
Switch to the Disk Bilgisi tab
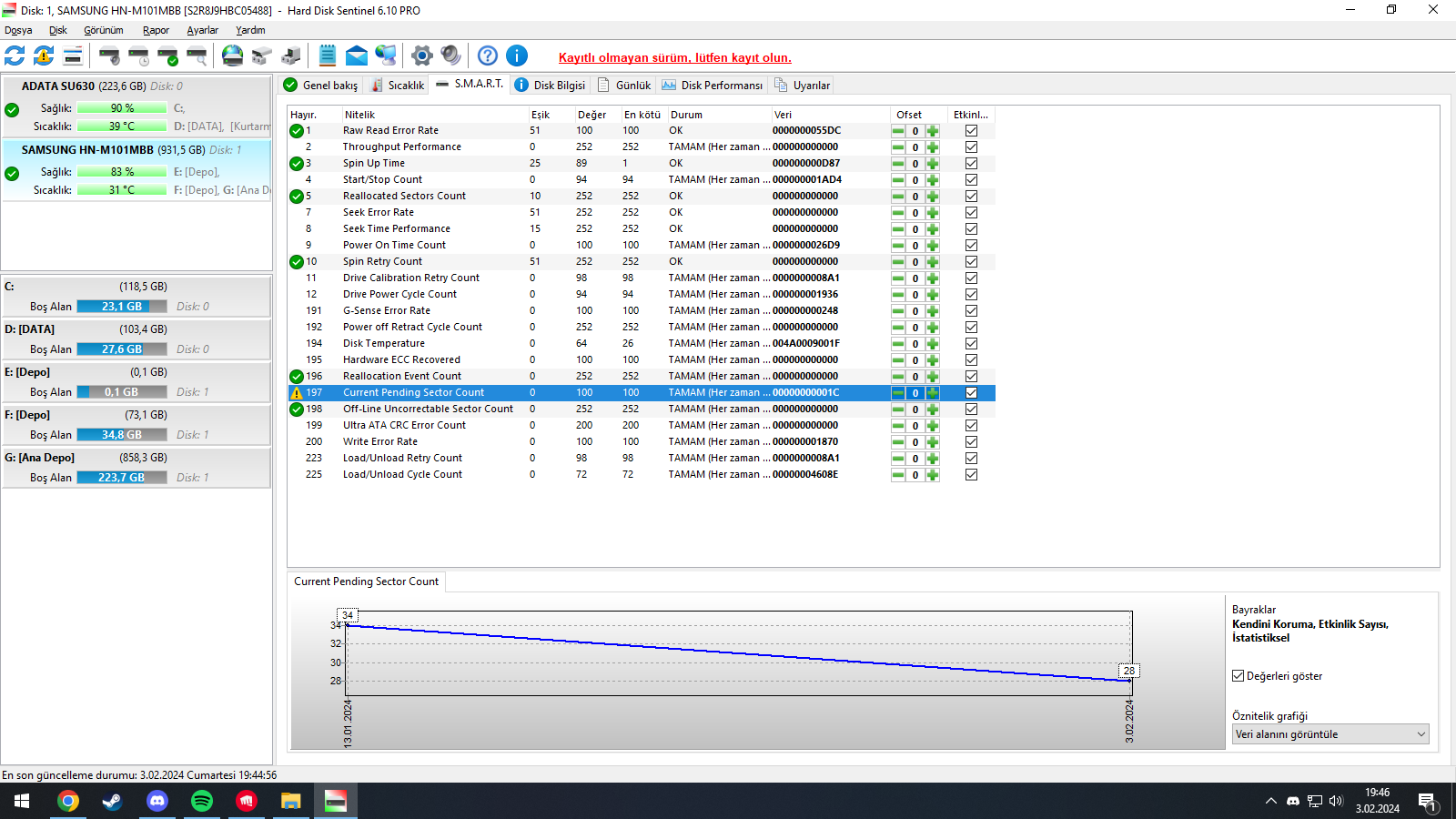(551, 86)
